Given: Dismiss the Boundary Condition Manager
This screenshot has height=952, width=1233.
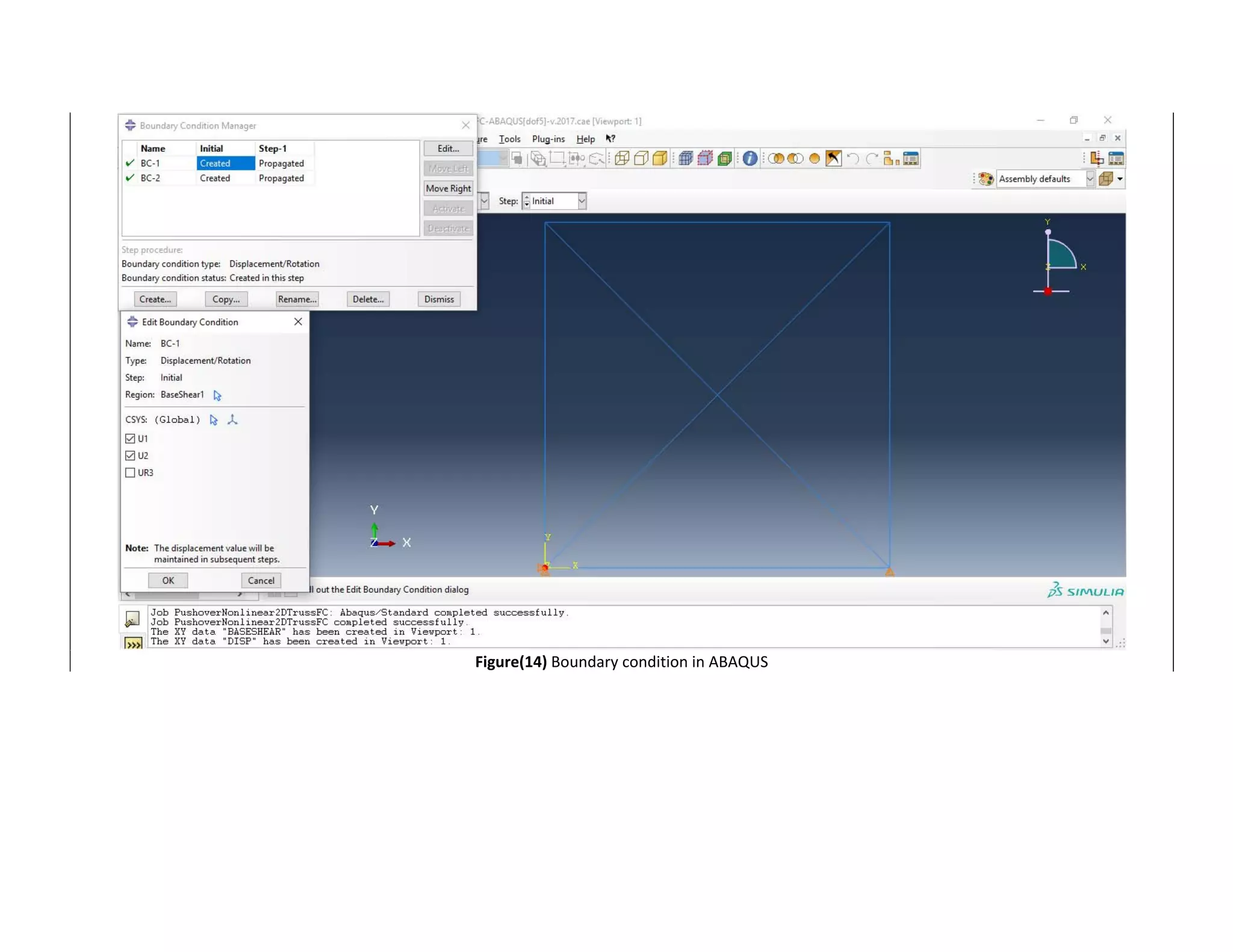Looking at the screenshot, I should [x=439, y=299].
